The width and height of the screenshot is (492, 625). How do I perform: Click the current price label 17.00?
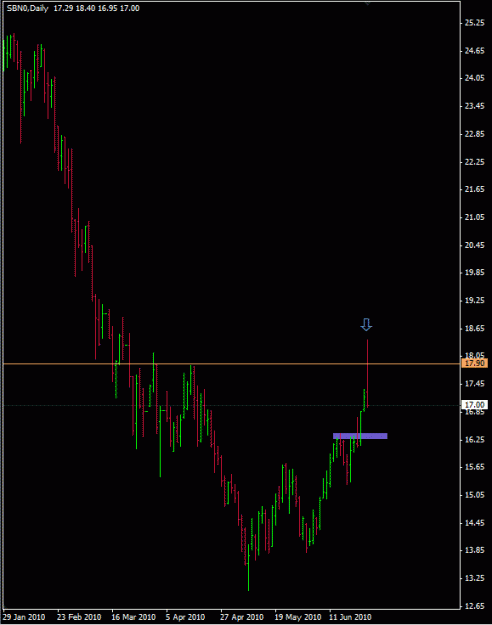pos(474,405)
